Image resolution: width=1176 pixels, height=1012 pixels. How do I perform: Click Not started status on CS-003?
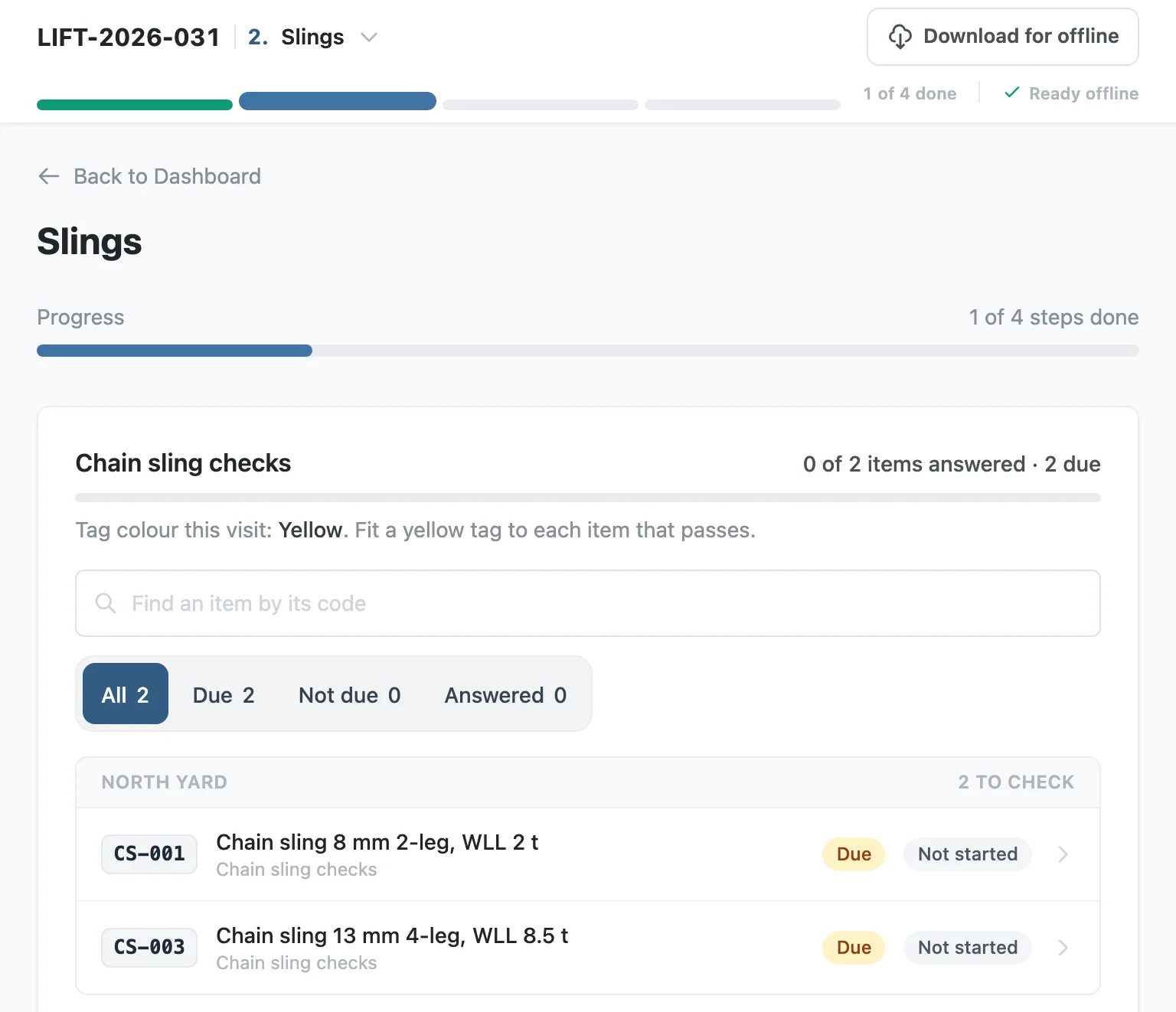(x=968, y=948)
